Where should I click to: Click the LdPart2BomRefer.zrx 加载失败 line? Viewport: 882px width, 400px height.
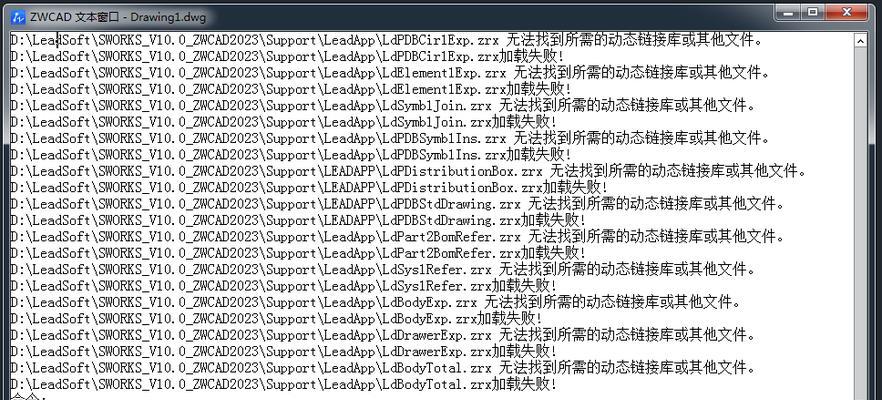pyautogui.click(x=298, y=253)
